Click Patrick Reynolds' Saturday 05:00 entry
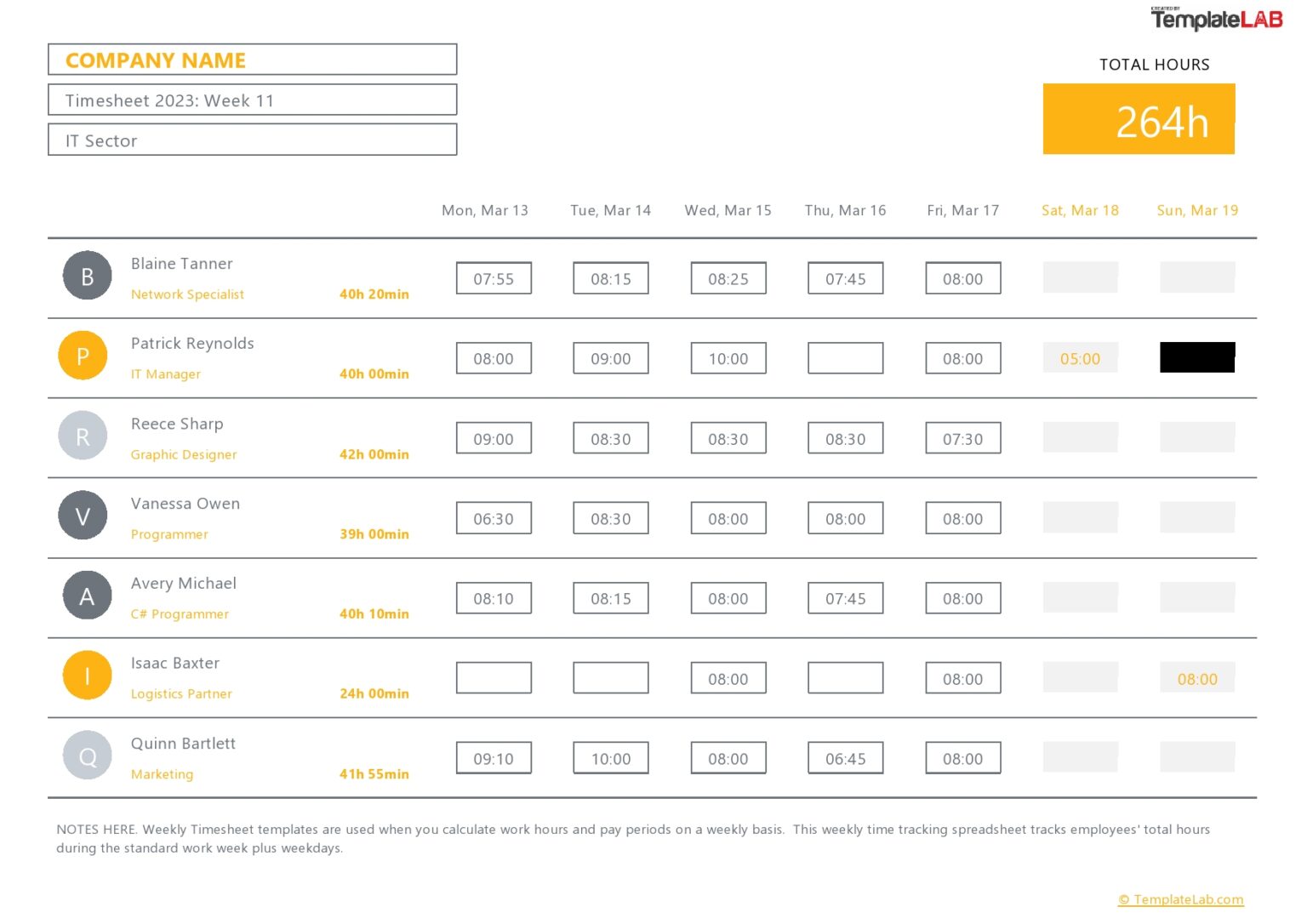This screenshot has width=1307, height=924. coord(1080,357)
